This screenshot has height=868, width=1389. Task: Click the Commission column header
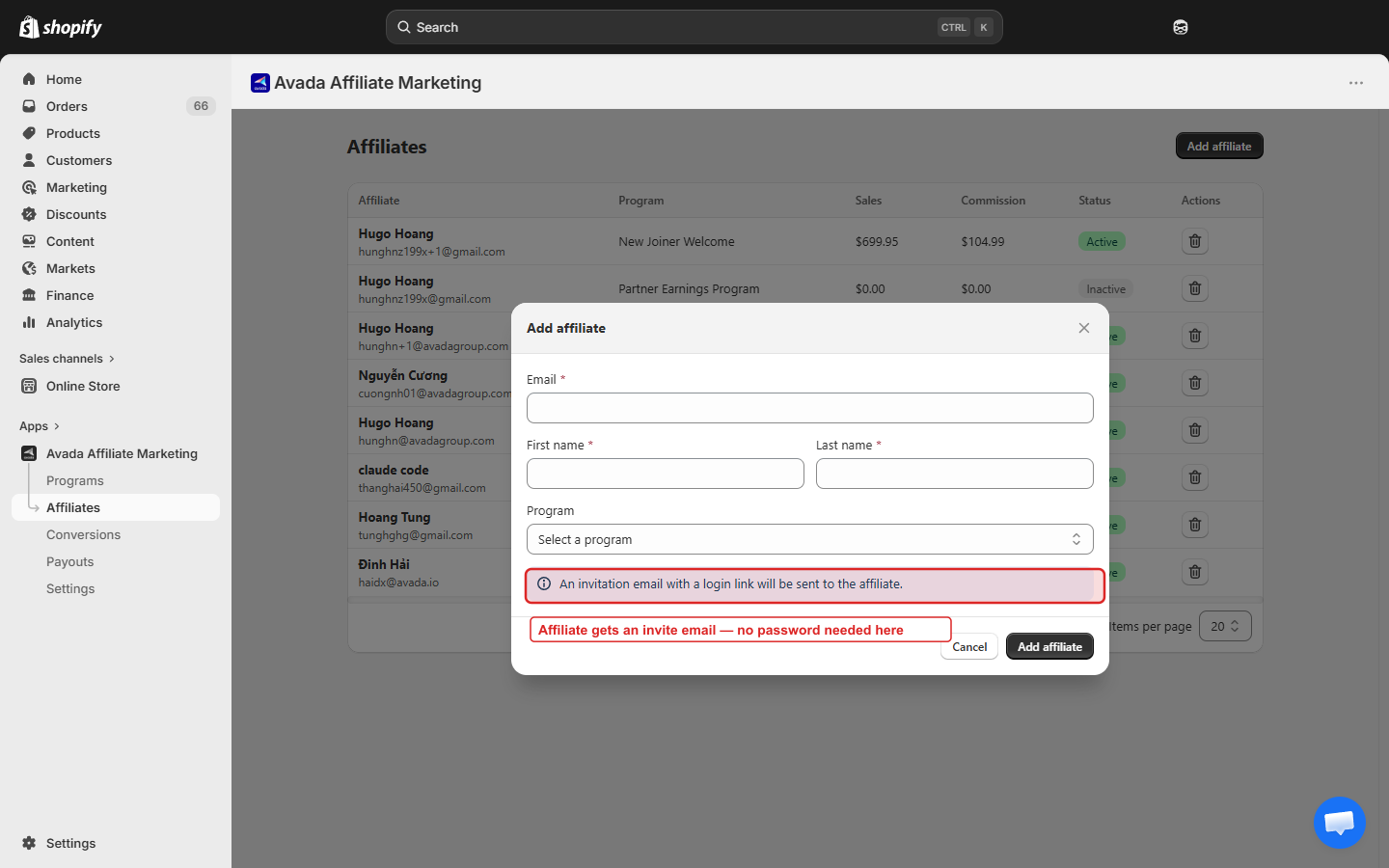(x=994, y=201)
